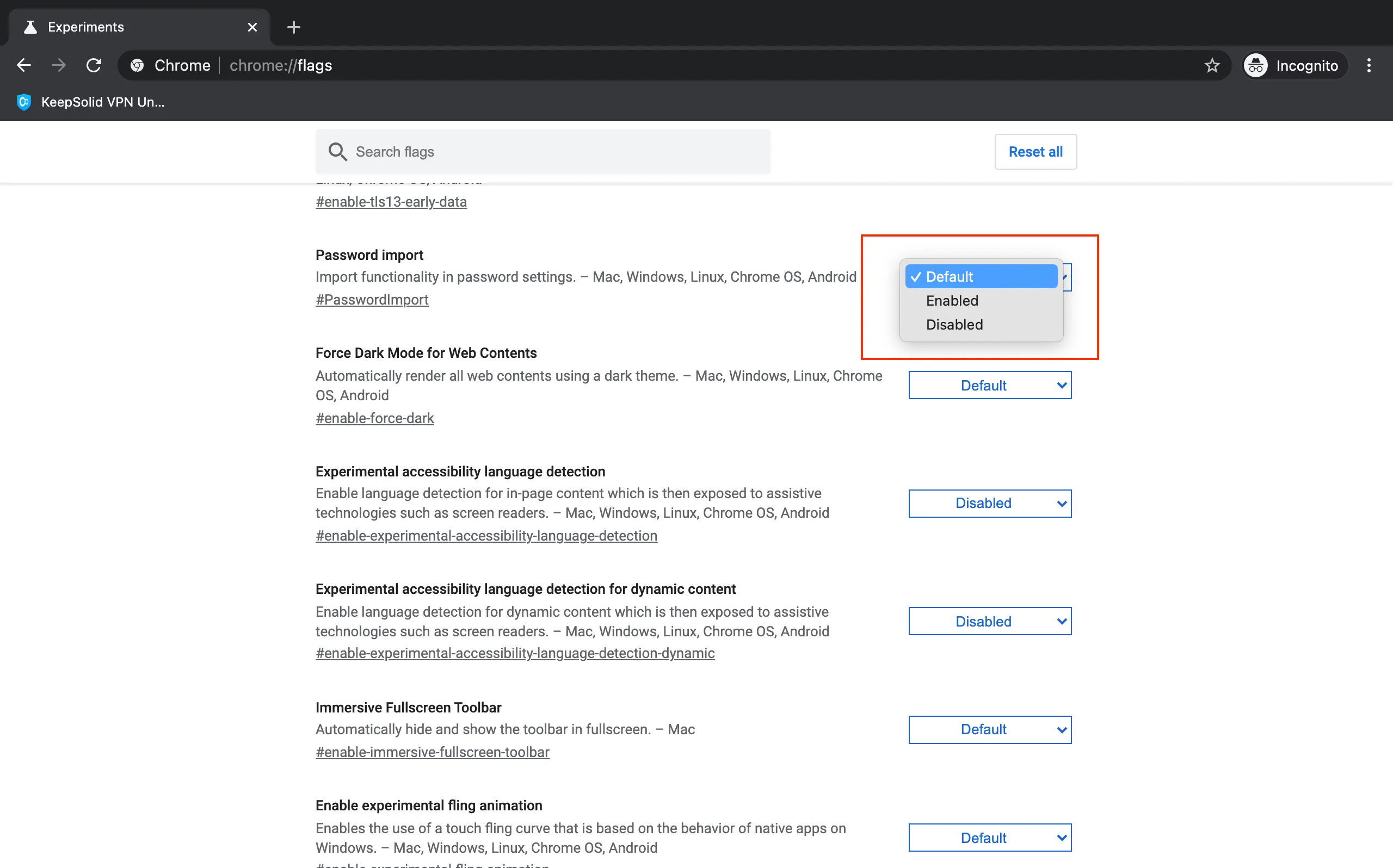Open dynamic content language detection dropdown
Screen dimensions: 1393x868
pos(989,622)
